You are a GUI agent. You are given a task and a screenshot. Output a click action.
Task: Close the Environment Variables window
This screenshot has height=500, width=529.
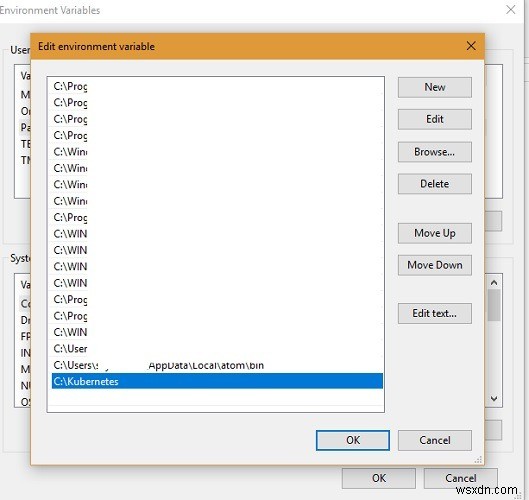(510, 9)
